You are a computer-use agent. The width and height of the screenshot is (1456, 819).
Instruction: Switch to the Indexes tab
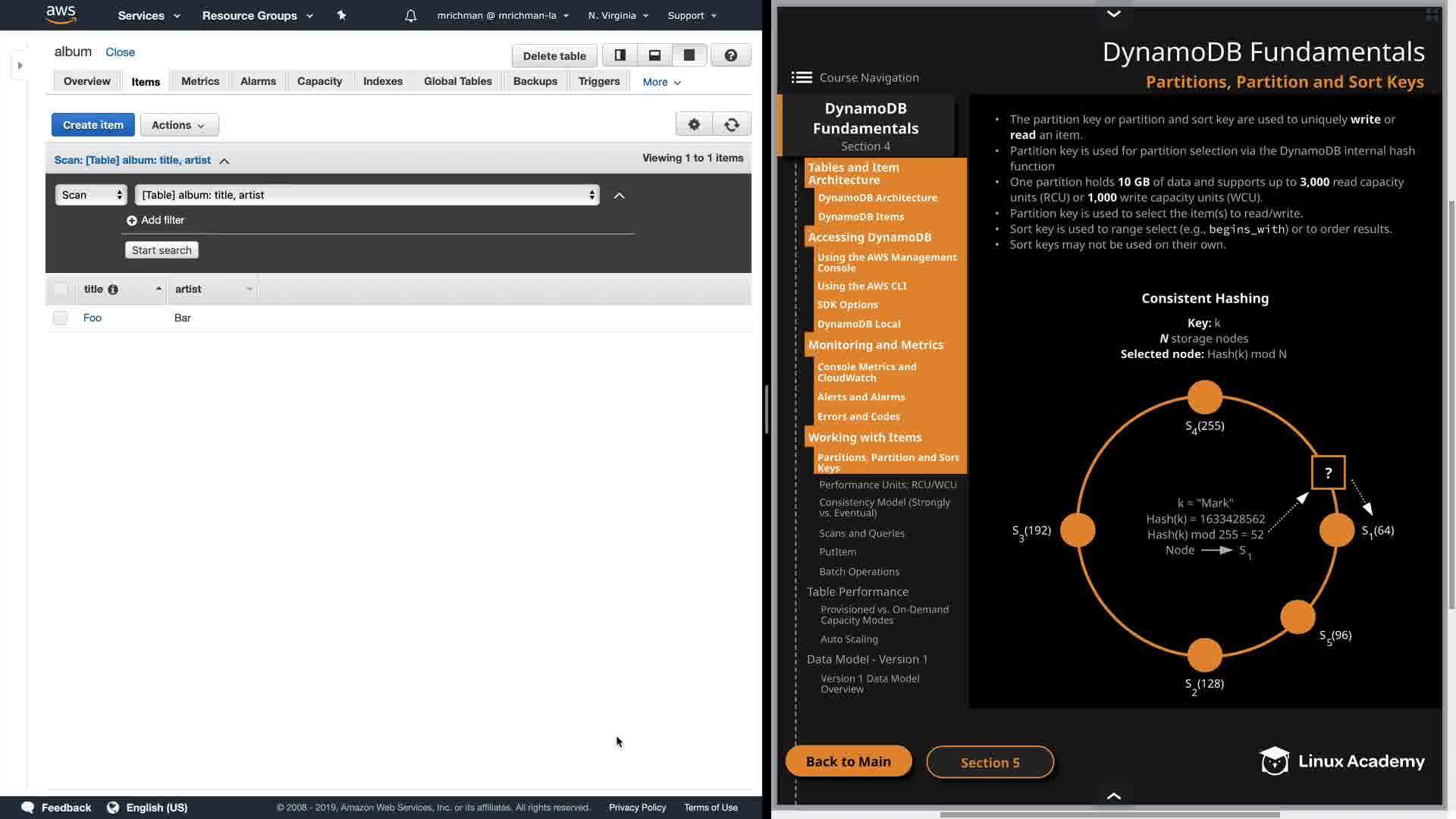[382, 81]
